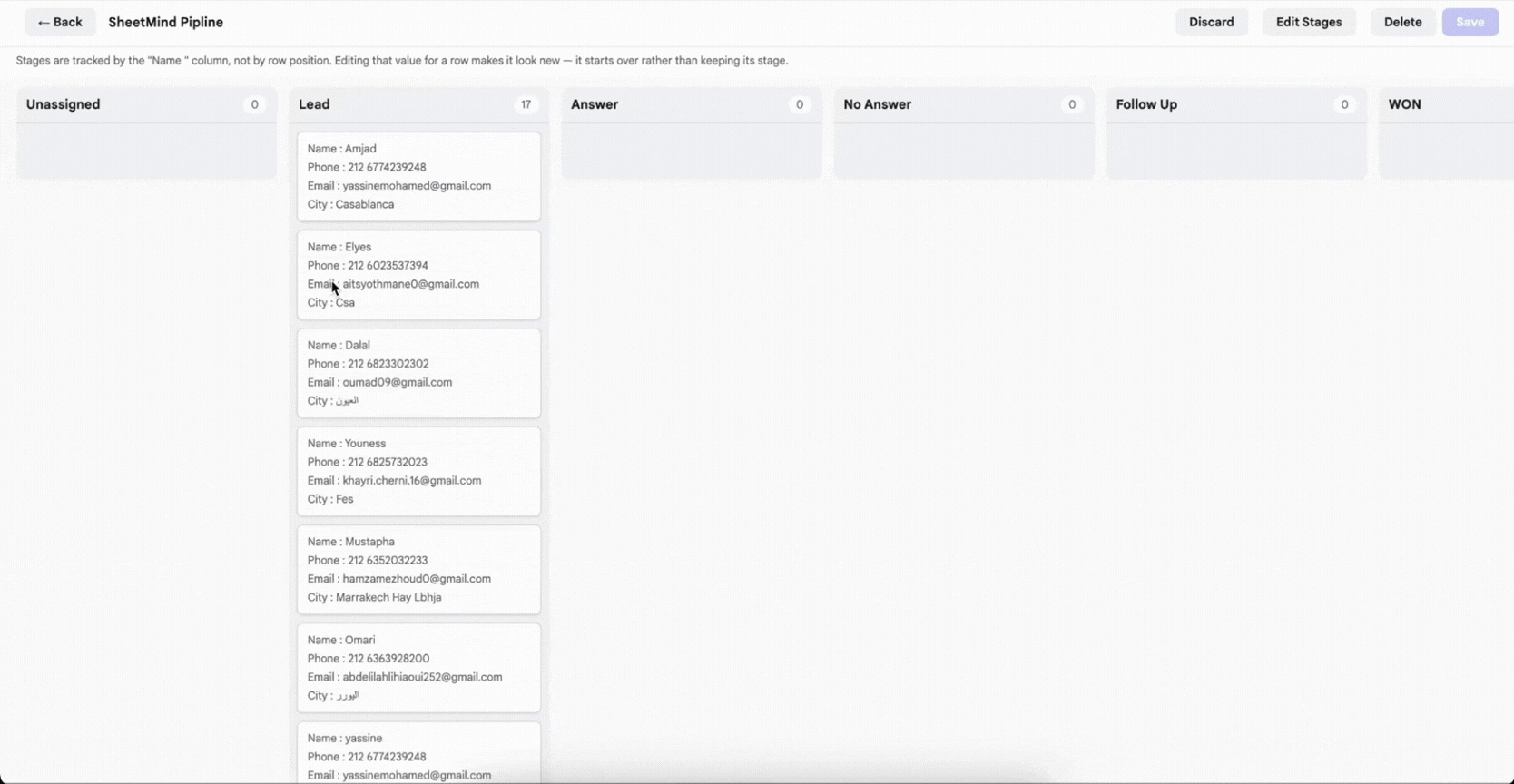This screenshot has height=784, width=1514.
Task: Select the Amjad lead card name
Action: pos(341,149)
